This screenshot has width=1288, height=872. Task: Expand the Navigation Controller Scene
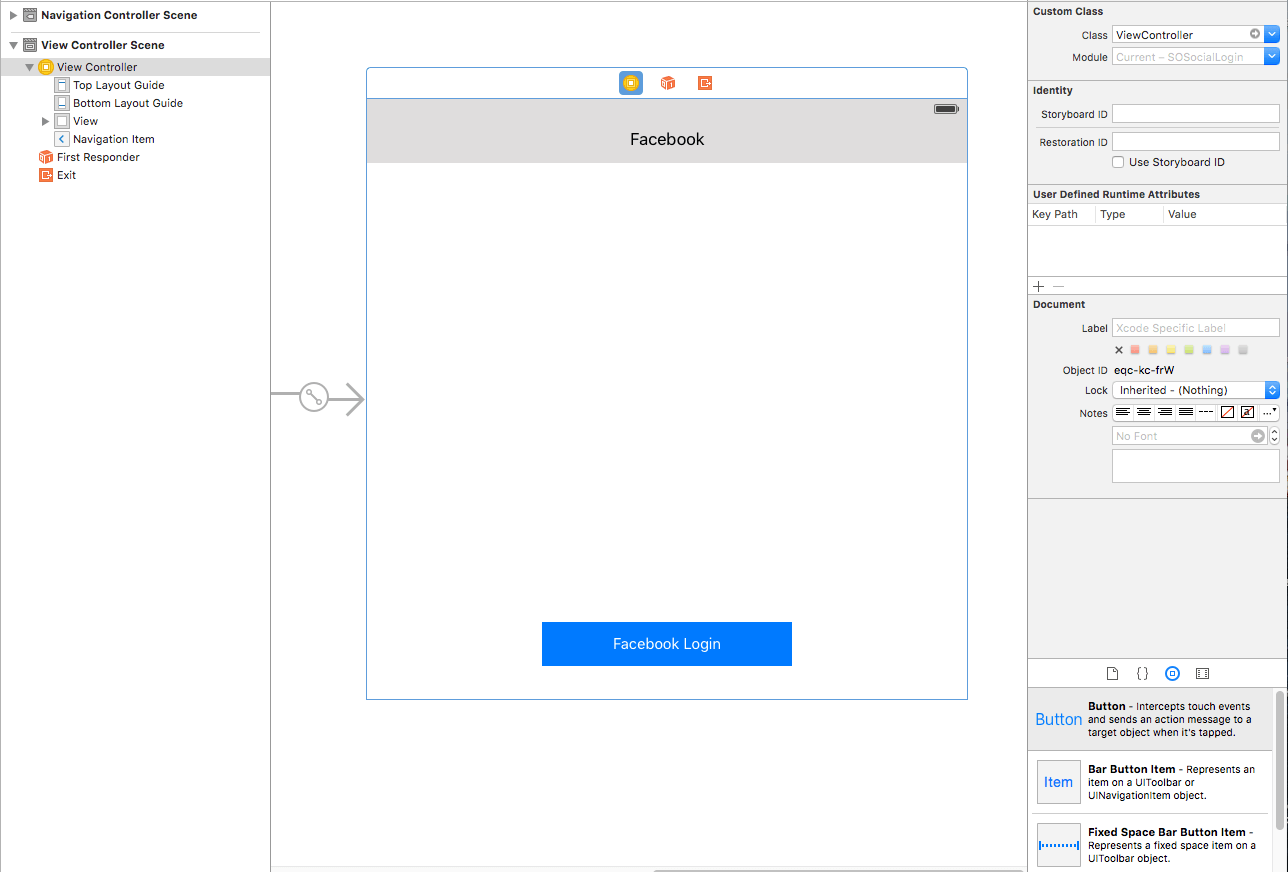point(14,15)
